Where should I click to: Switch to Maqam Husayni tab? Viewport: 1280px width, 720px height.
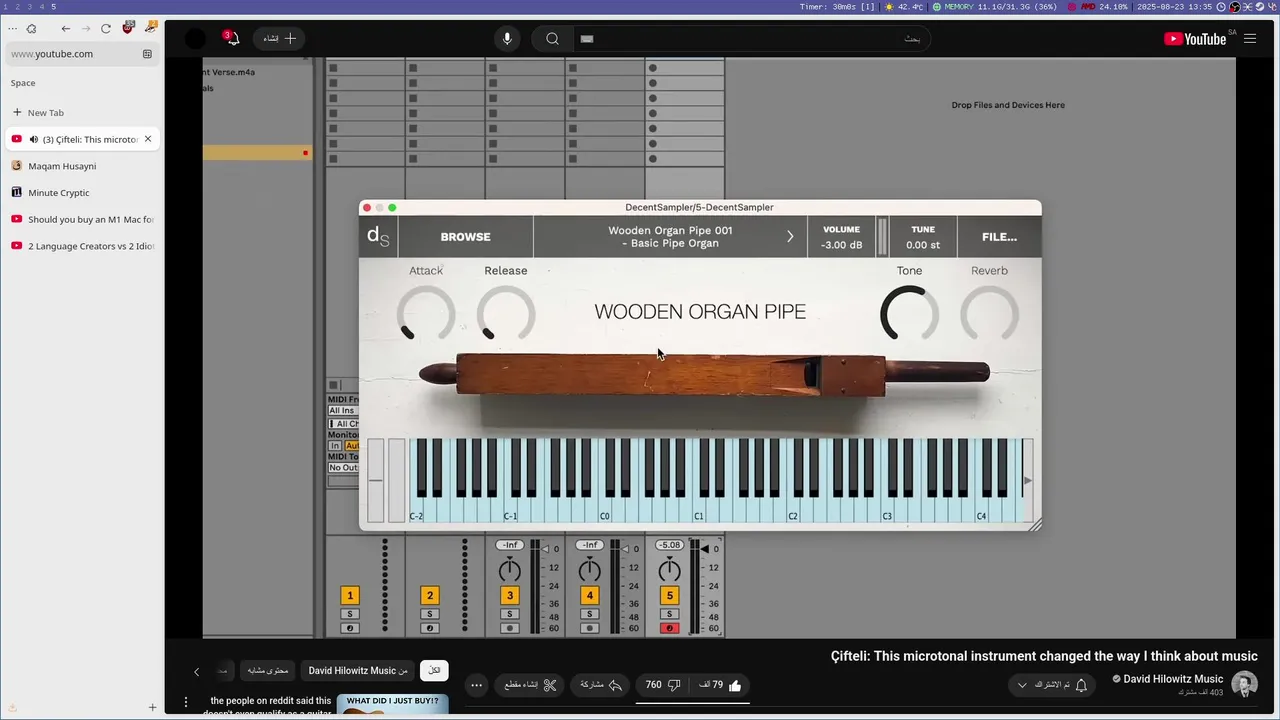pyautogui.click(x=83, y=166)
